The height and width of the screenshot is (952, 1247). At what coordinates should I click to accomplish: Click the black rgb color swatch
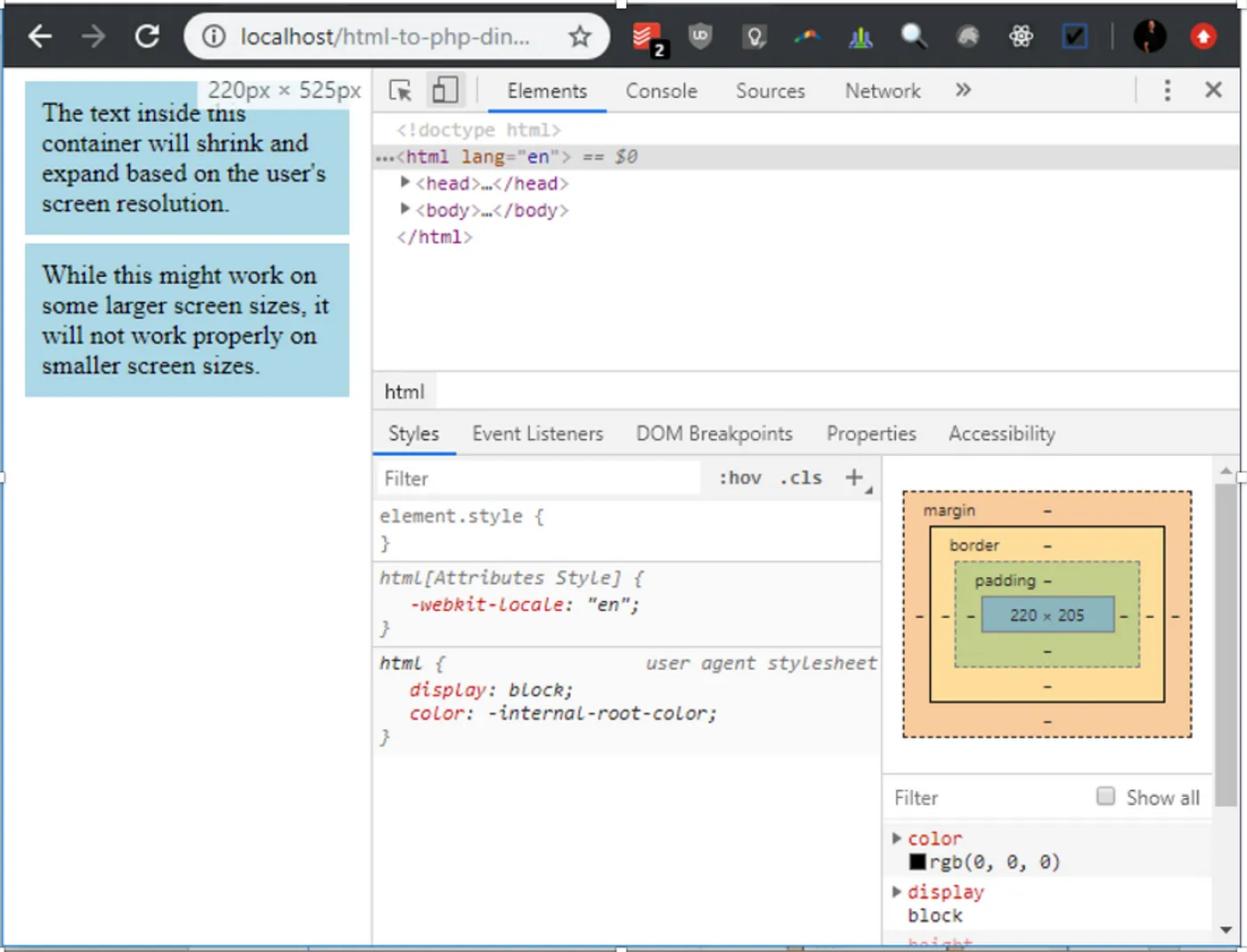[917, 862]
